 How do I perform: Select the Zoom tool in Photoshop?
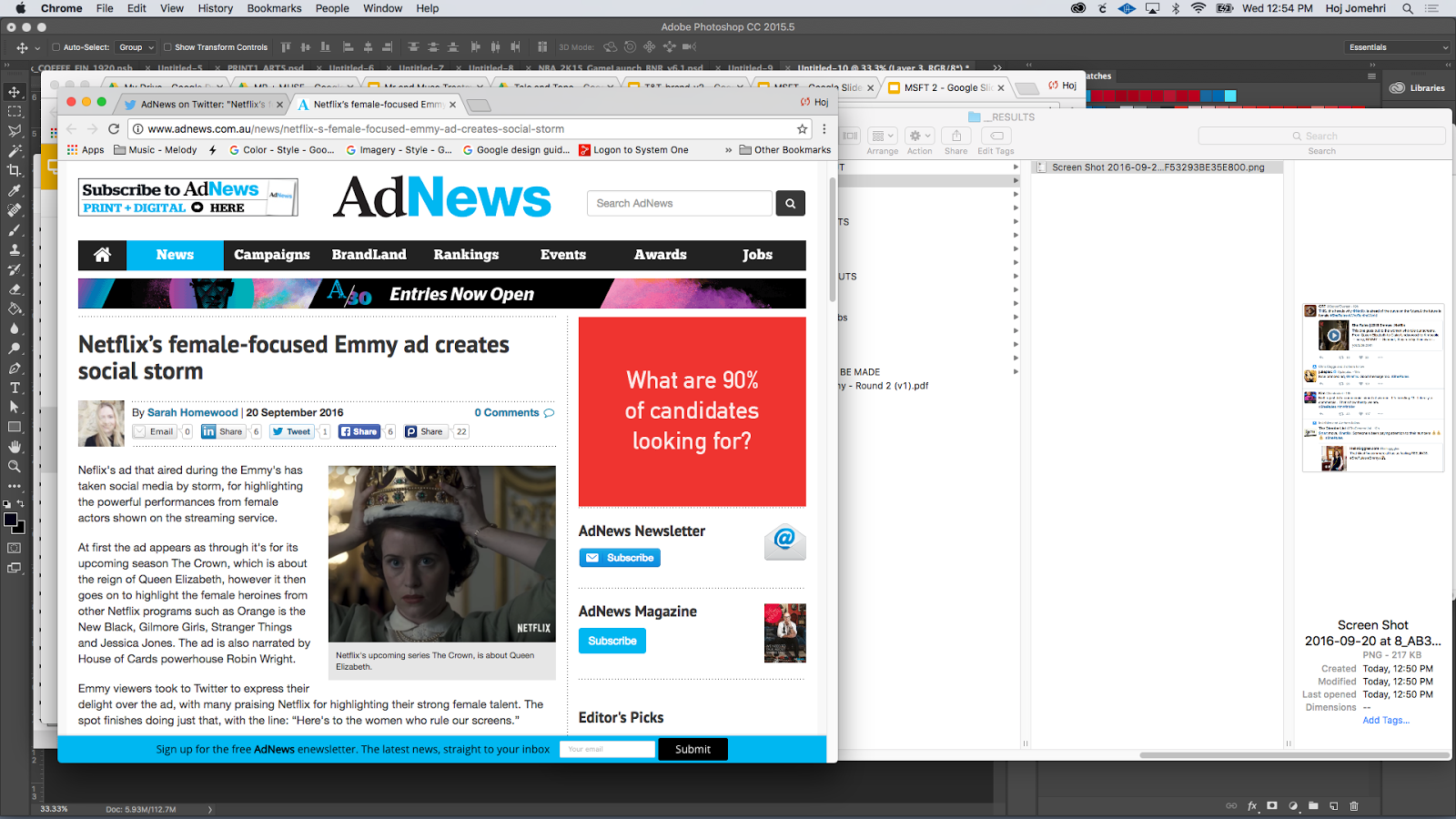(15, 466)
